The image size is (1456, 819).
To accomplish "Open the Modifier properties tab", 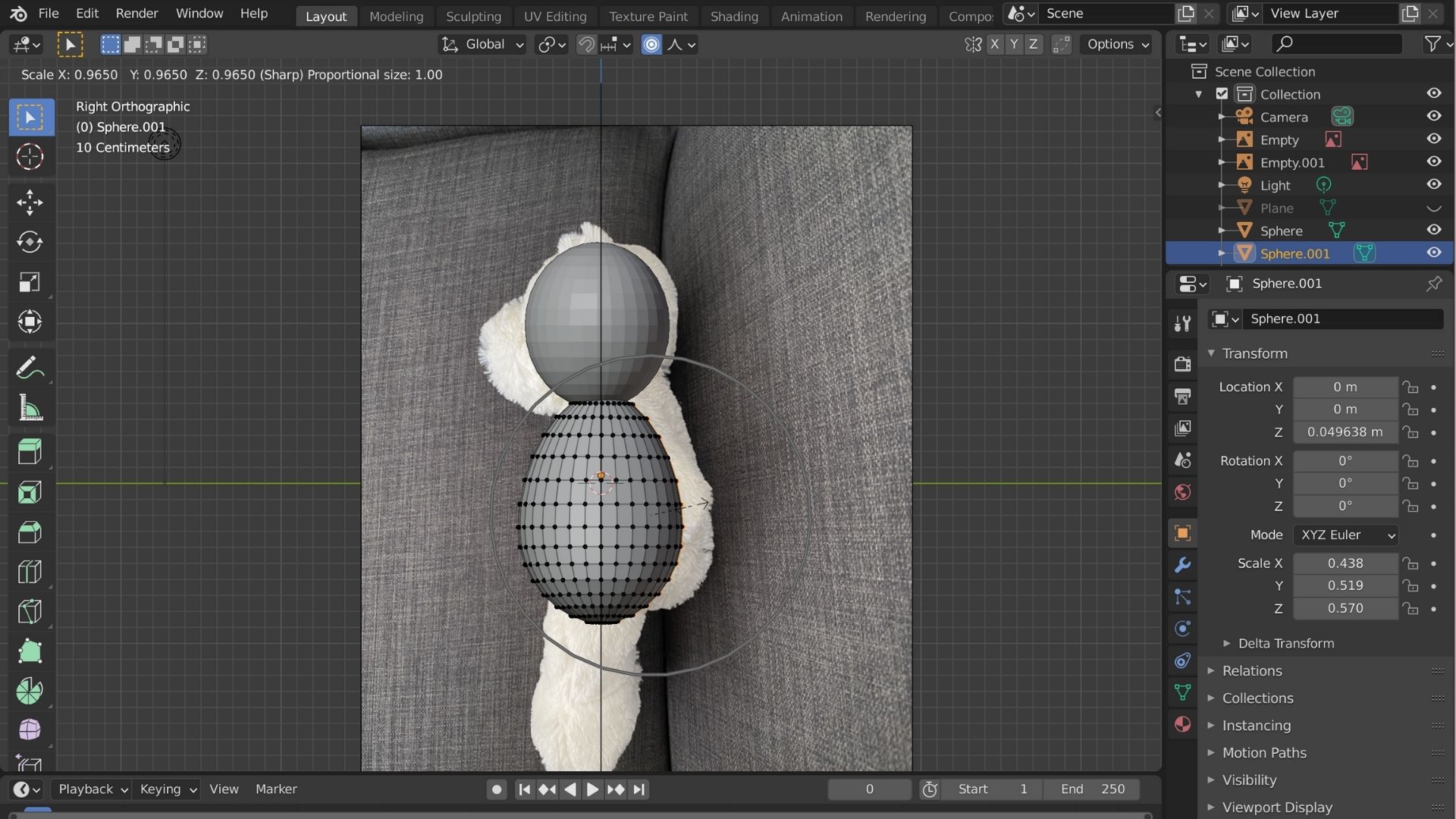I will click(x=1182, y=564).
